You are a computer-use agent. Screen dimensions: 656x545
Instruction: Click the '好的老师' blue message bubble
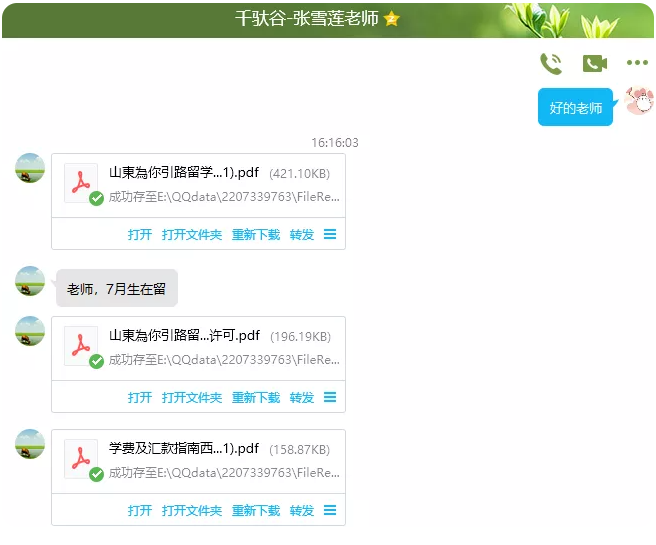tap(575, 107)
